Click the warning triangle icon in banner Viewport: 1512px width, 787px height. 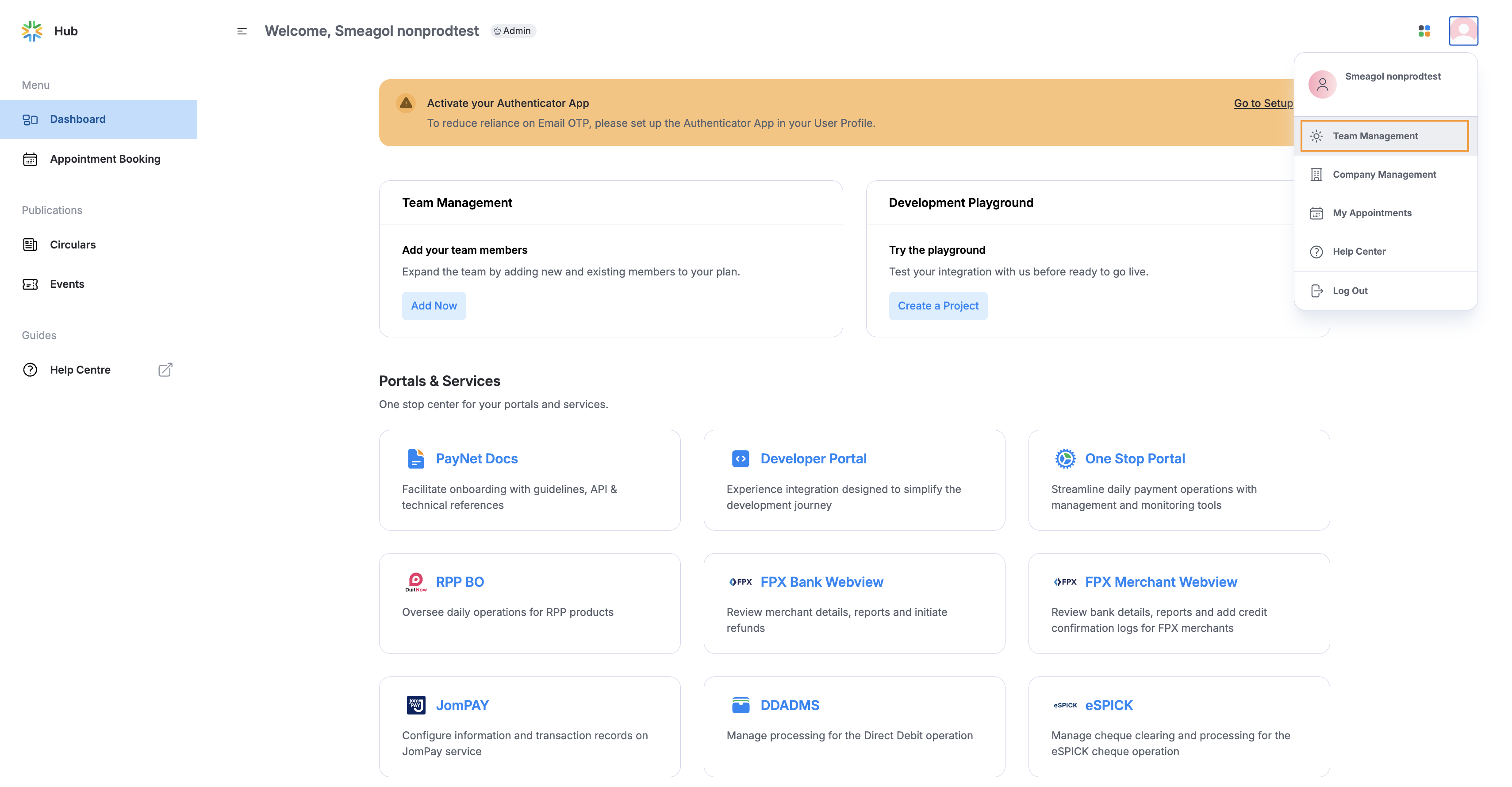tap(406, 104)
